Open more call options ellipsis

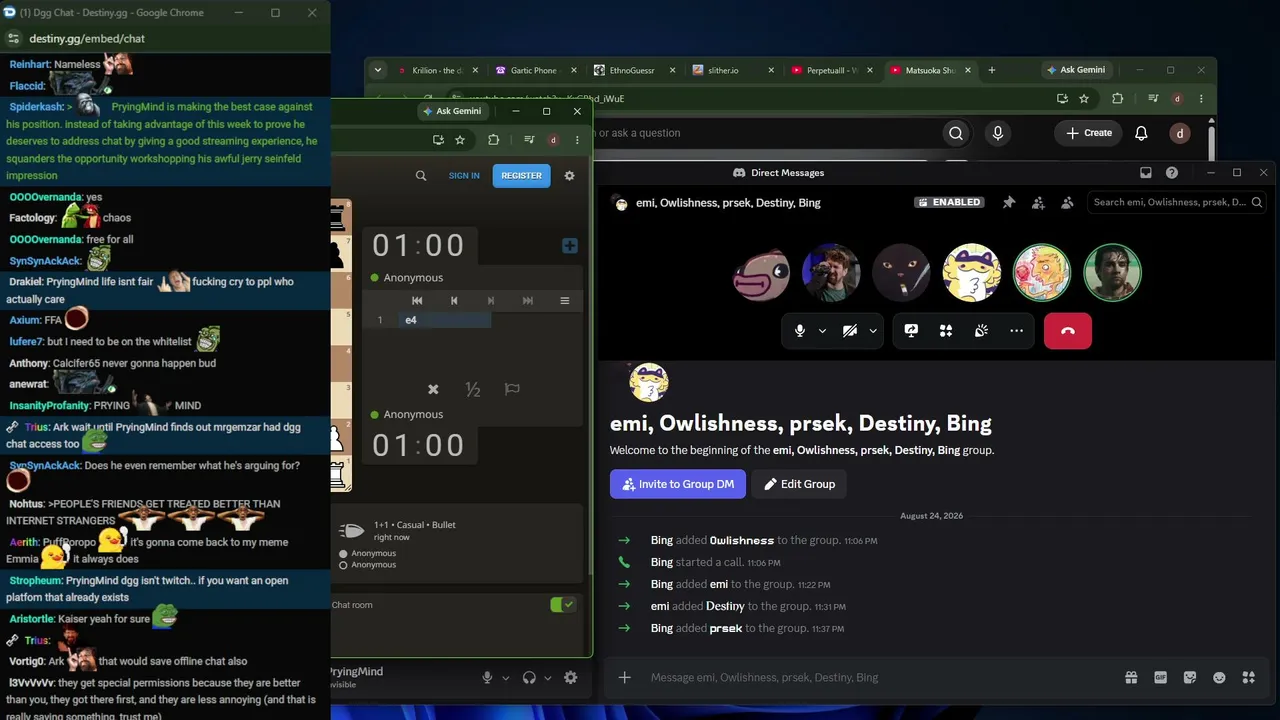(1016, 331)
